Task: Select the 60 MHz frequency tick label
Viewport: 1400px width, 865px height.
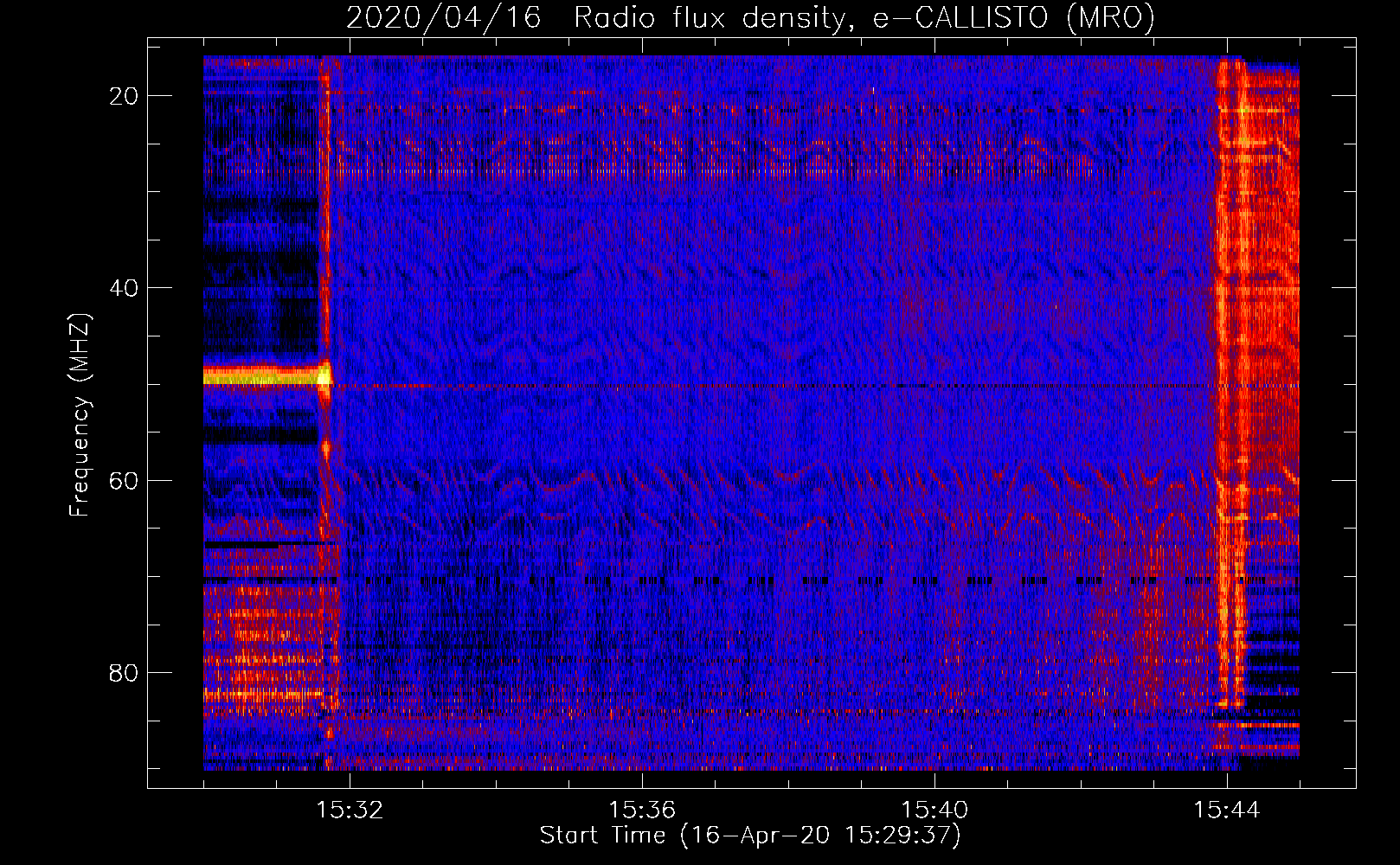Action: 124,480
